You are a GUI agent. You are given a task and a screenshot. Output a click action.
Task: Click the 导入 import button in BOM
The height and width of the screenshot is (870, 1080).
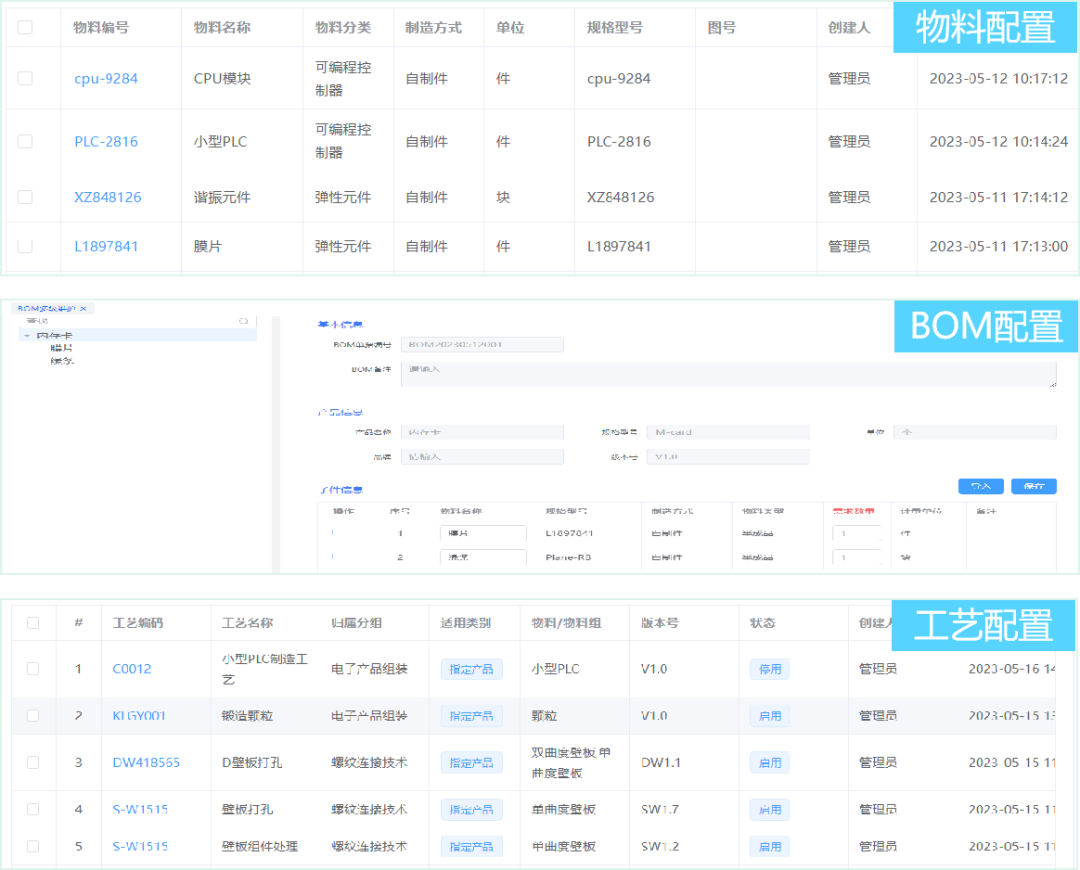pyautogui.click(x=981, y=486)
